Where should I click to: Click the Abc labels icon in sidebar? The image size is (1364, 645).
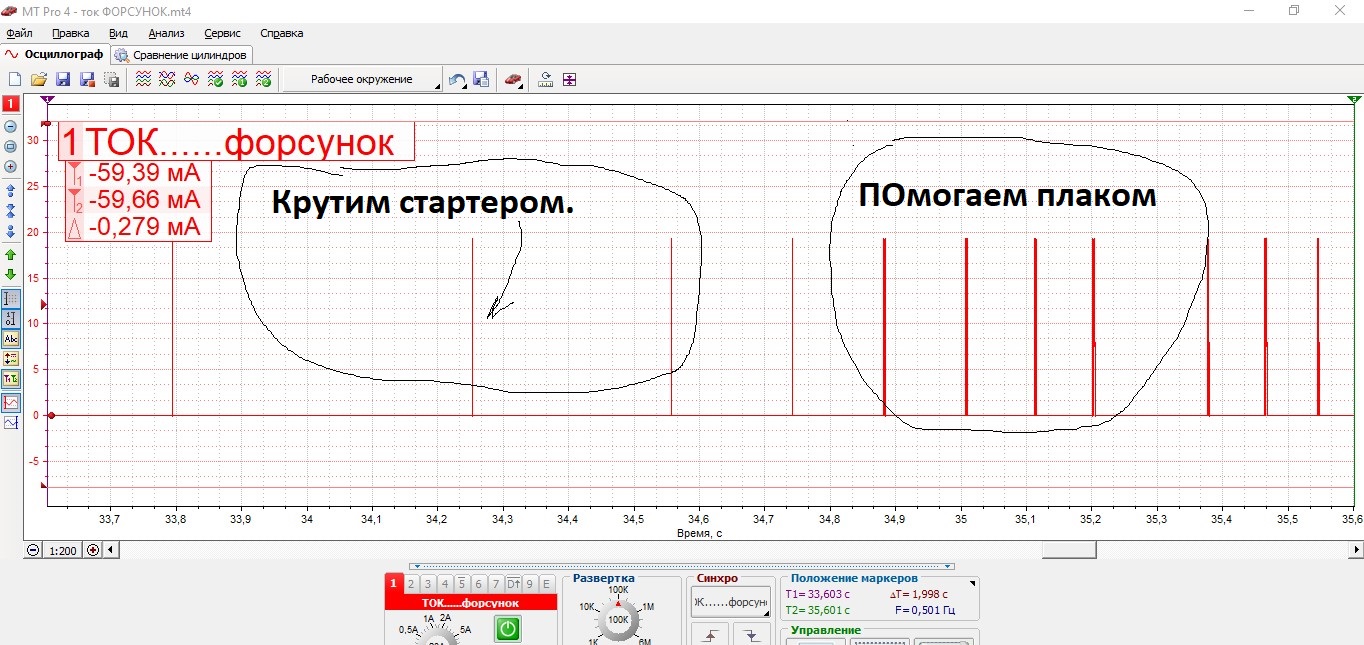pos(11,339)
